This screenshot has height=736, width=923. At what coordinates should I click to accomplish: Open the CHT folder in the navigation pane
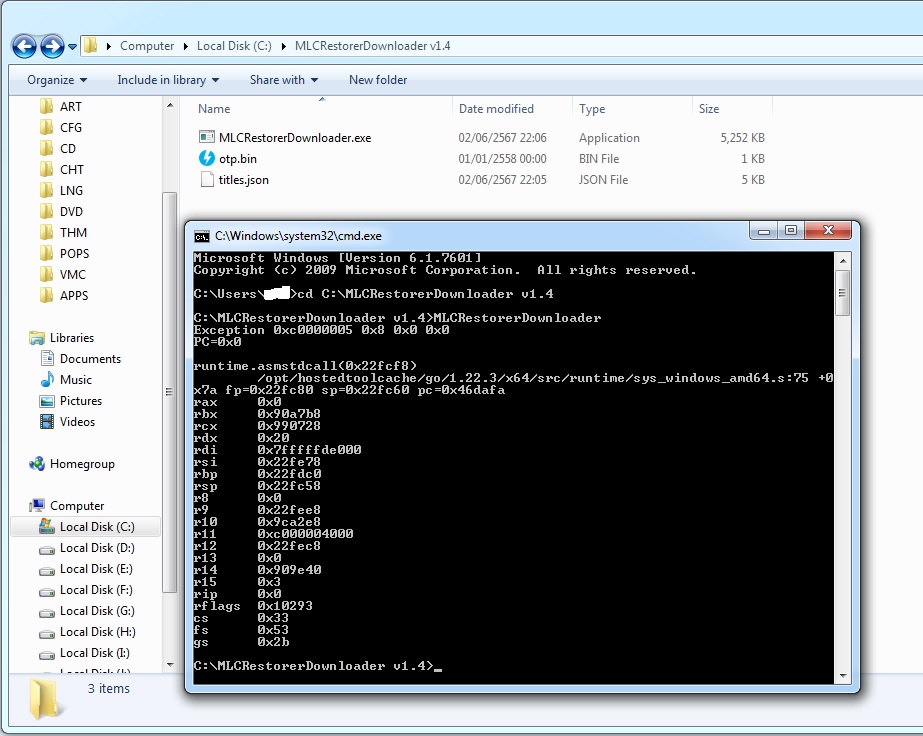72,170
